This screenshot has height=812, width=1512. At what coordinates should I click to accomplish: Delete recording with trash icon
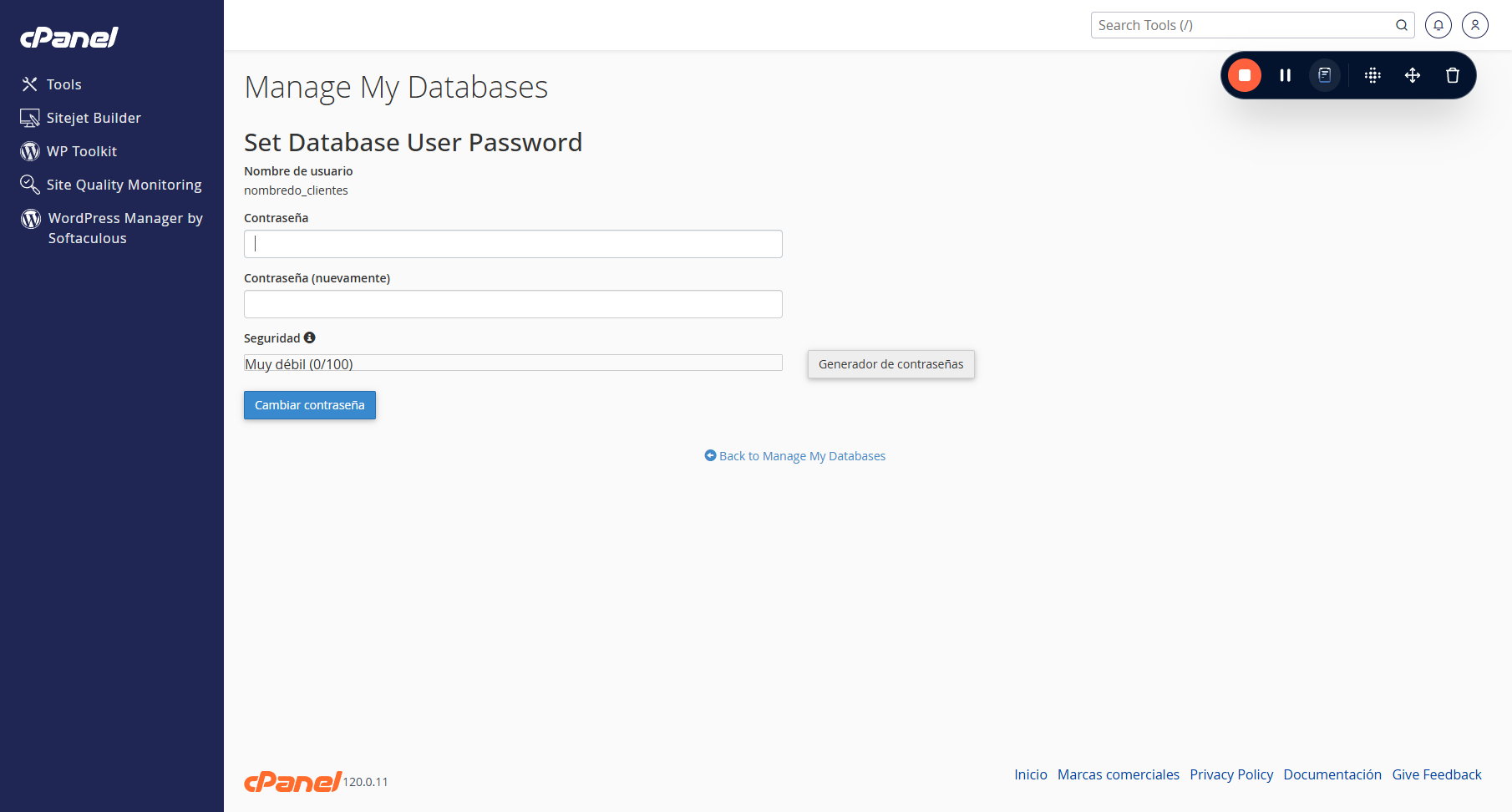(x=1453, y=75)
